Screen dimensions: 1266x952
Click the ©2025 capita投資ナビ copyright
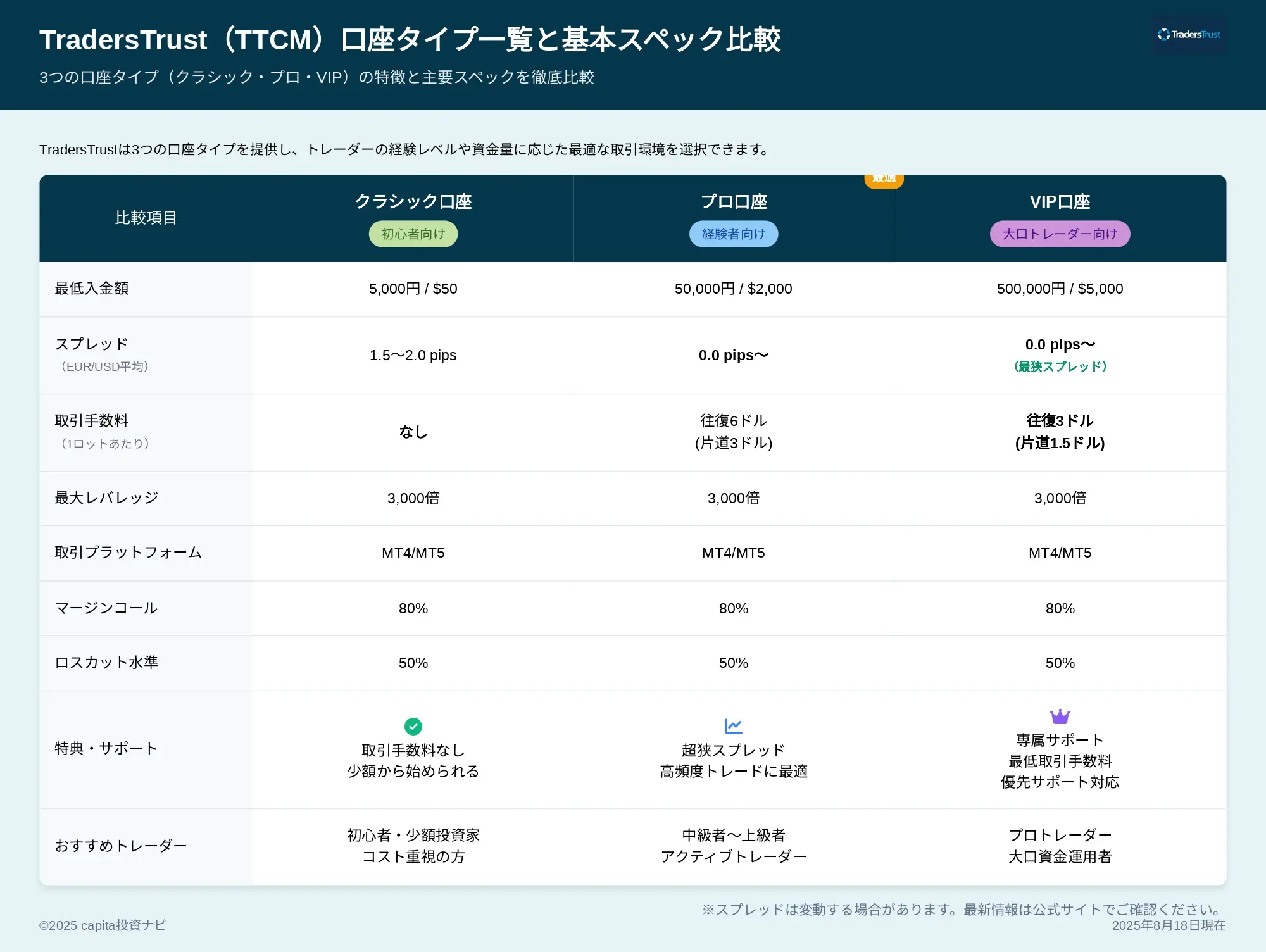(x=103, y=925)
